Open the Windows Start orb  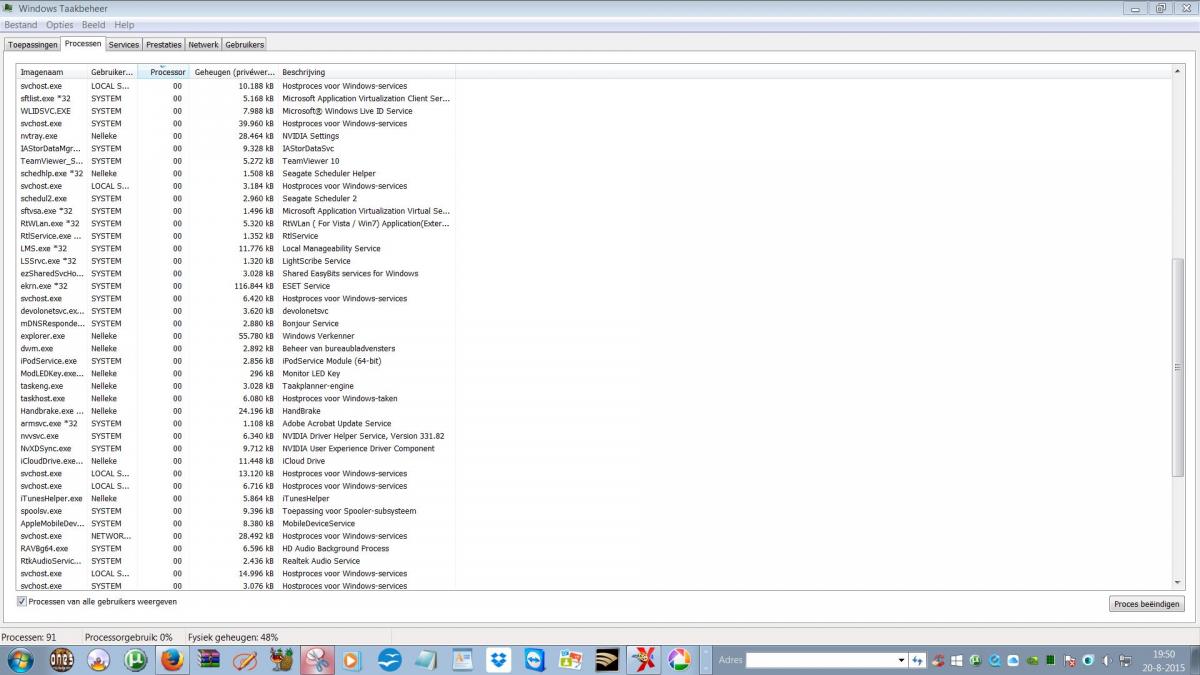click(x=20, y=660)
